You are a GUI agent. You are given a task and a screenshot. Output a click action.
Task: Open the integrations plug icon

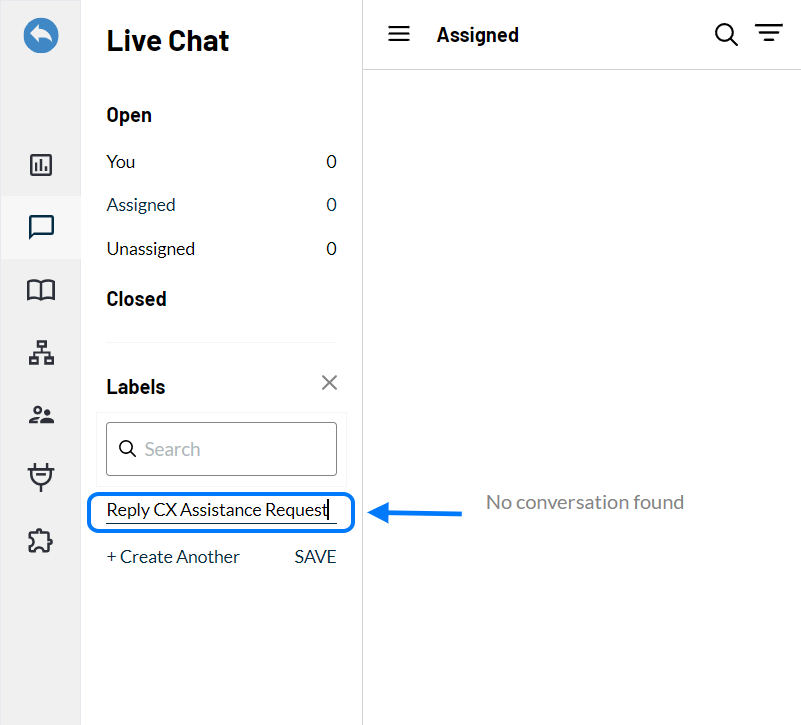[41, 477]
